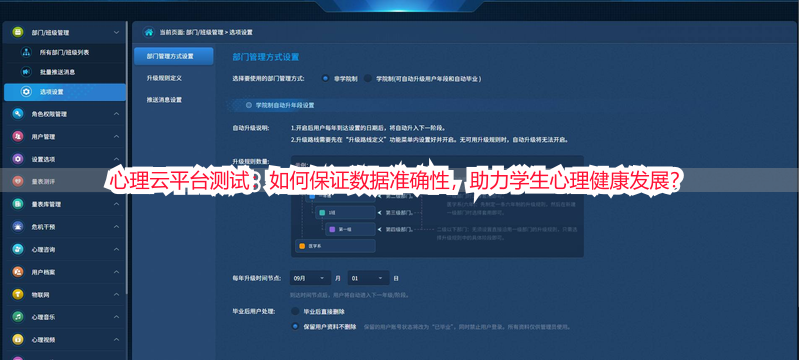Click the 部门/班级管理 sidebar icon

click(18, 32)
